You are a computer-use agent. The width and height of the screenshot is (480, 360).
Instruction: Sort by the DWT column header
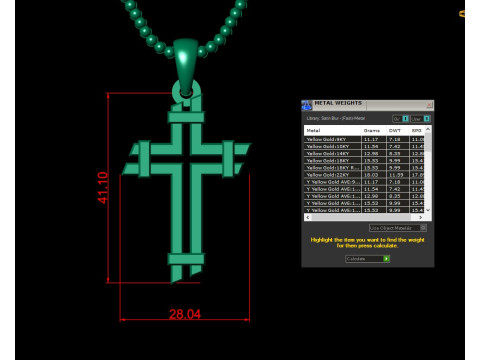(x=397, y=130)
